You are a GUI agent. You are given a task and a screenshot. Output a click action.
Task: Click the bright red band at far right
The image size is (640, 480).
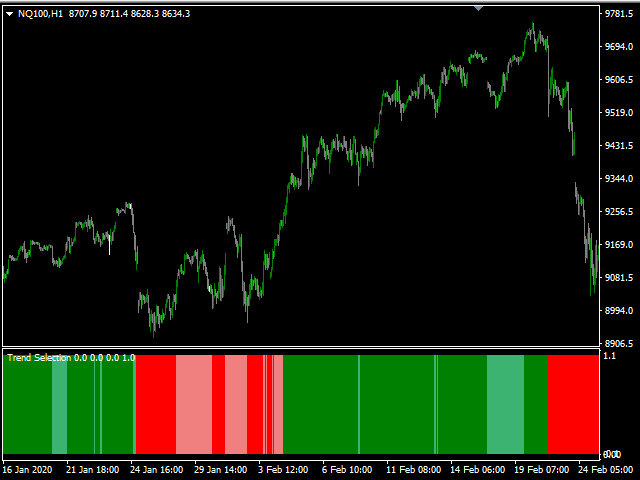click(x=572, y=405)
